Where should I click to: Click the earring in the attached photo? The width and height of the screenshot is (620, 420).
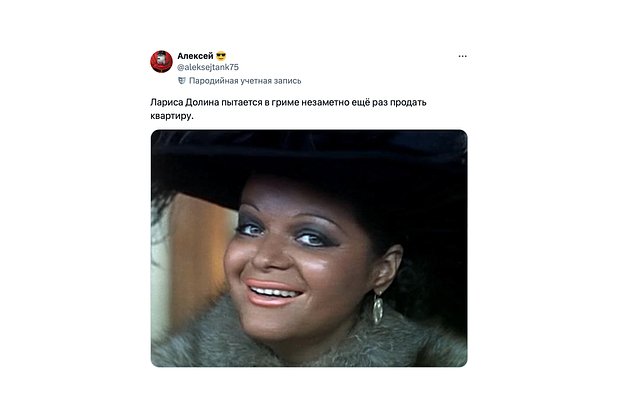pyautogui.click(x=378, y=308)
